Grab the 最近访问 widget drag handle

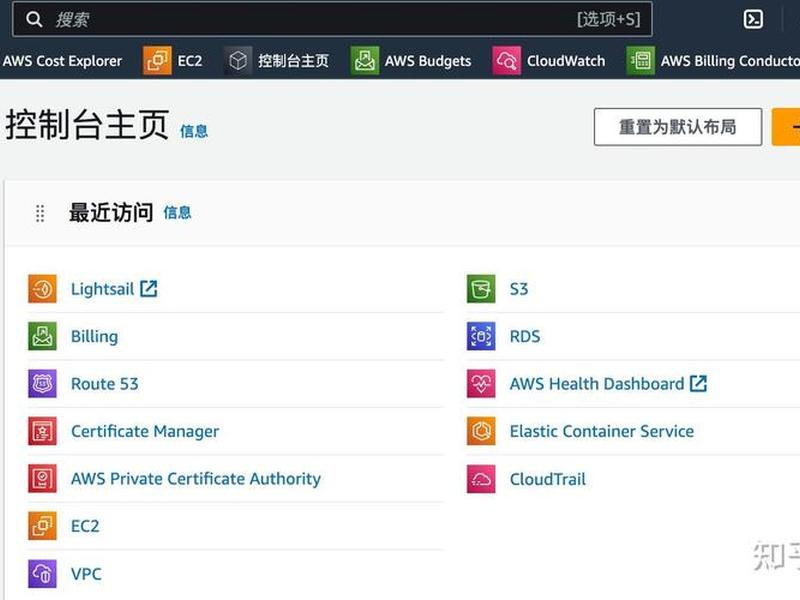40,213
